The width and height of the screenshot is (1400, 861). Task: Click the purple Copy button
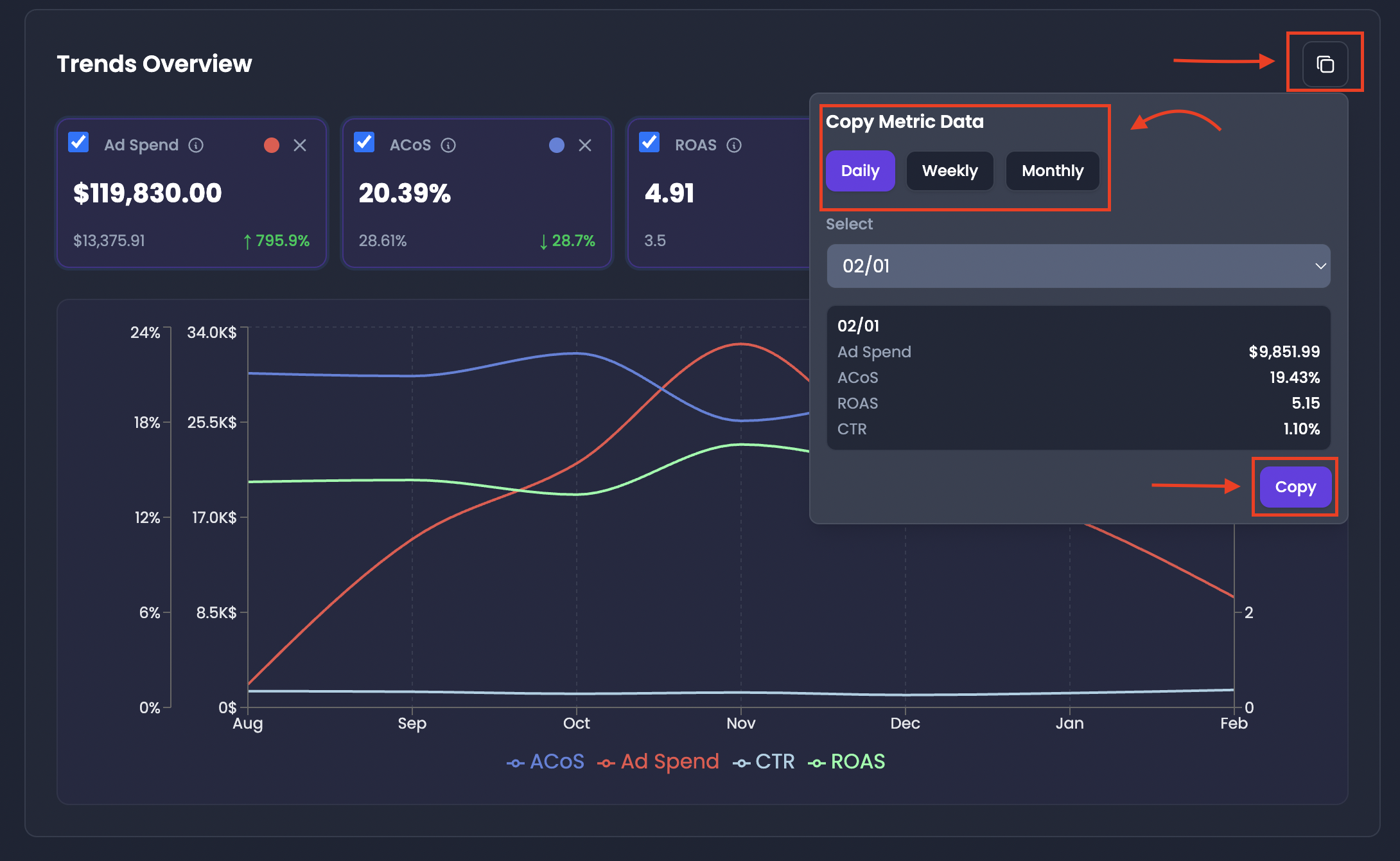click(1295, 487)
